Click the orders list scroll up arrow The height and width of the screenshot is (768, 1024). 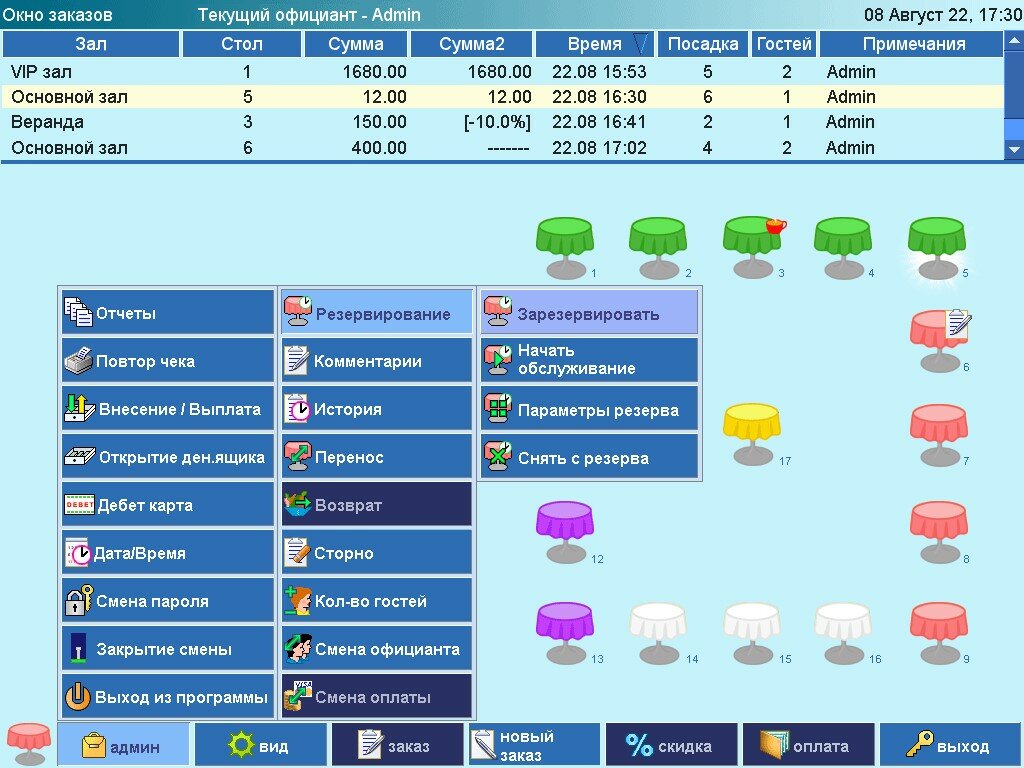pos(1014,42)
